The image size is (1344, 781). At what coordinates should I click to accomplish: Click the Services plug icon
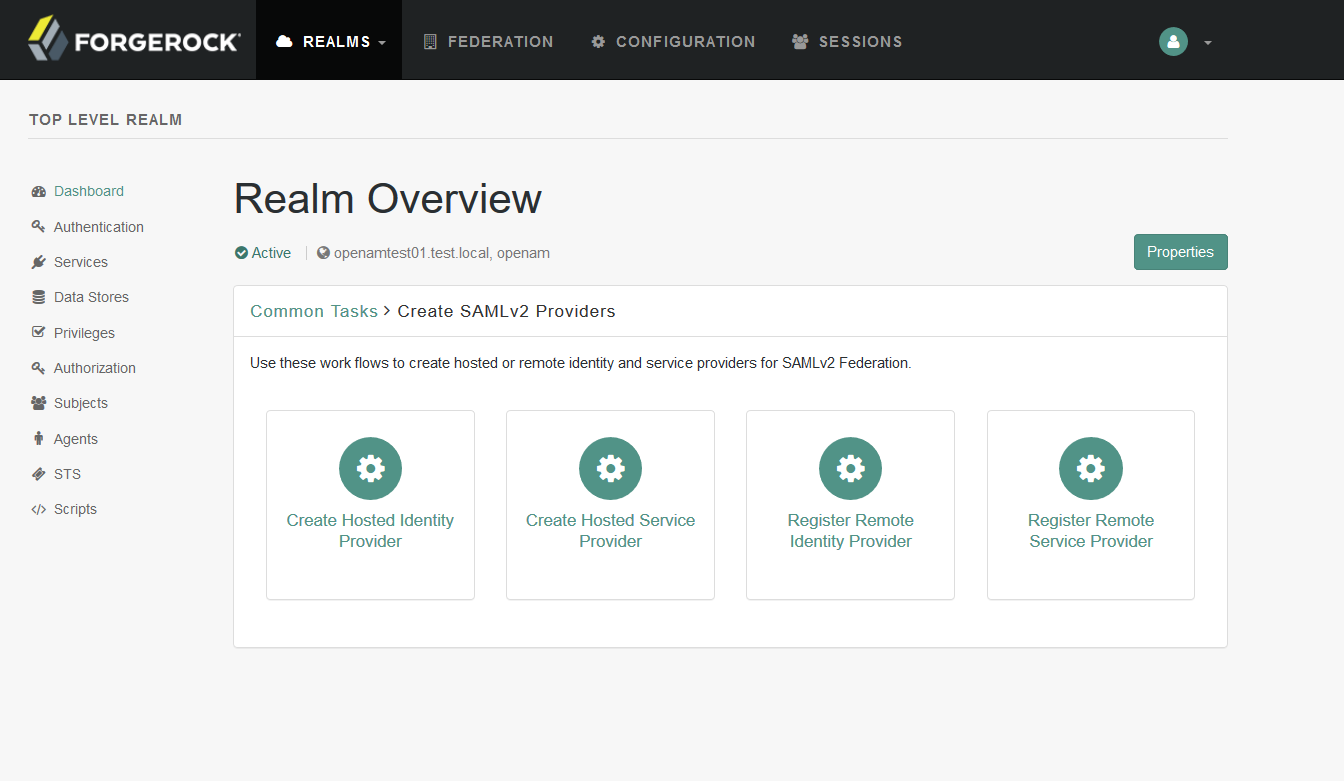click(x=39, y=262)
